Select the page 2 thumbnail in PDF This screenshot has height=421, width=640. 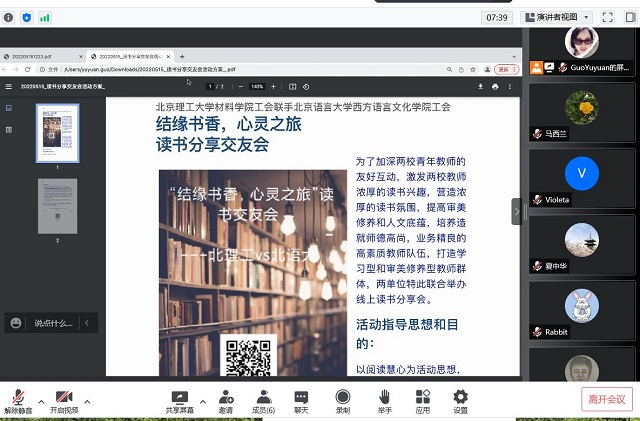coord(57,206)
